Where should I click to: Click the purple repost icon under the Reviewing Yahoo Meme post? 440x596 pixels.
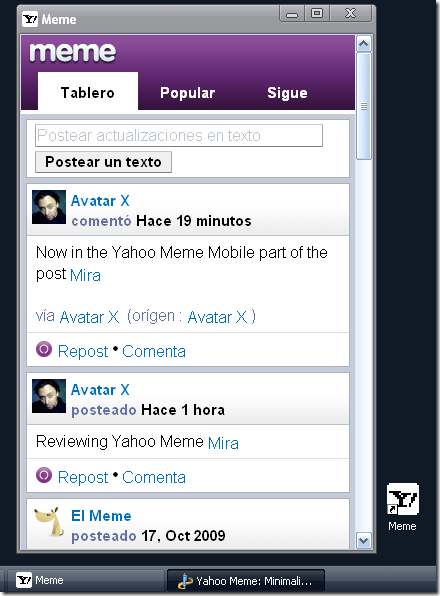(x=44, y=475)
